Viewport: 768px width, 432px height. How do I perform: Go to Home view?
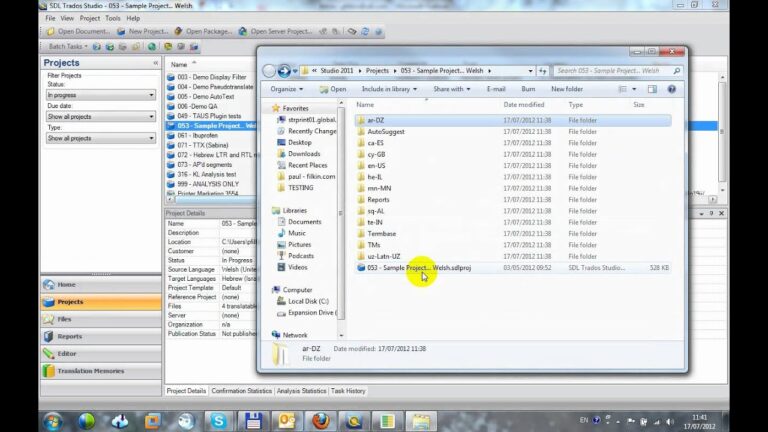tap(100, 285)
